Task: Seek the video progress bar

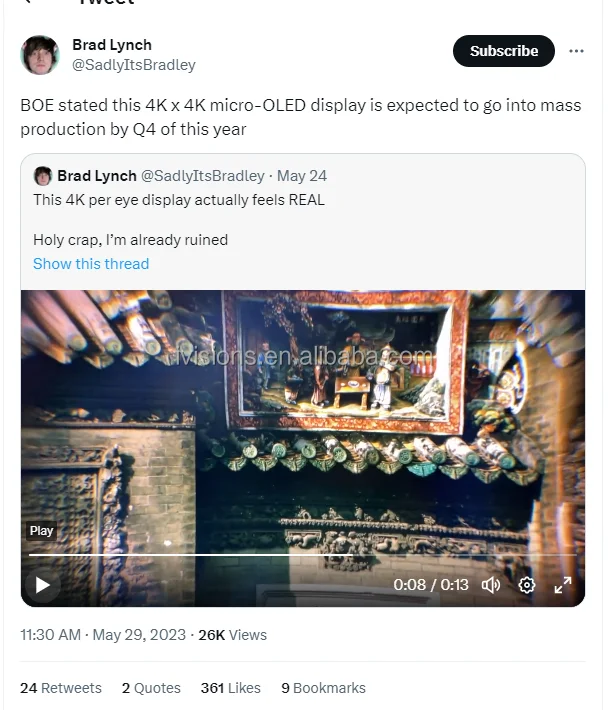Action: click(x=300, y=554)
